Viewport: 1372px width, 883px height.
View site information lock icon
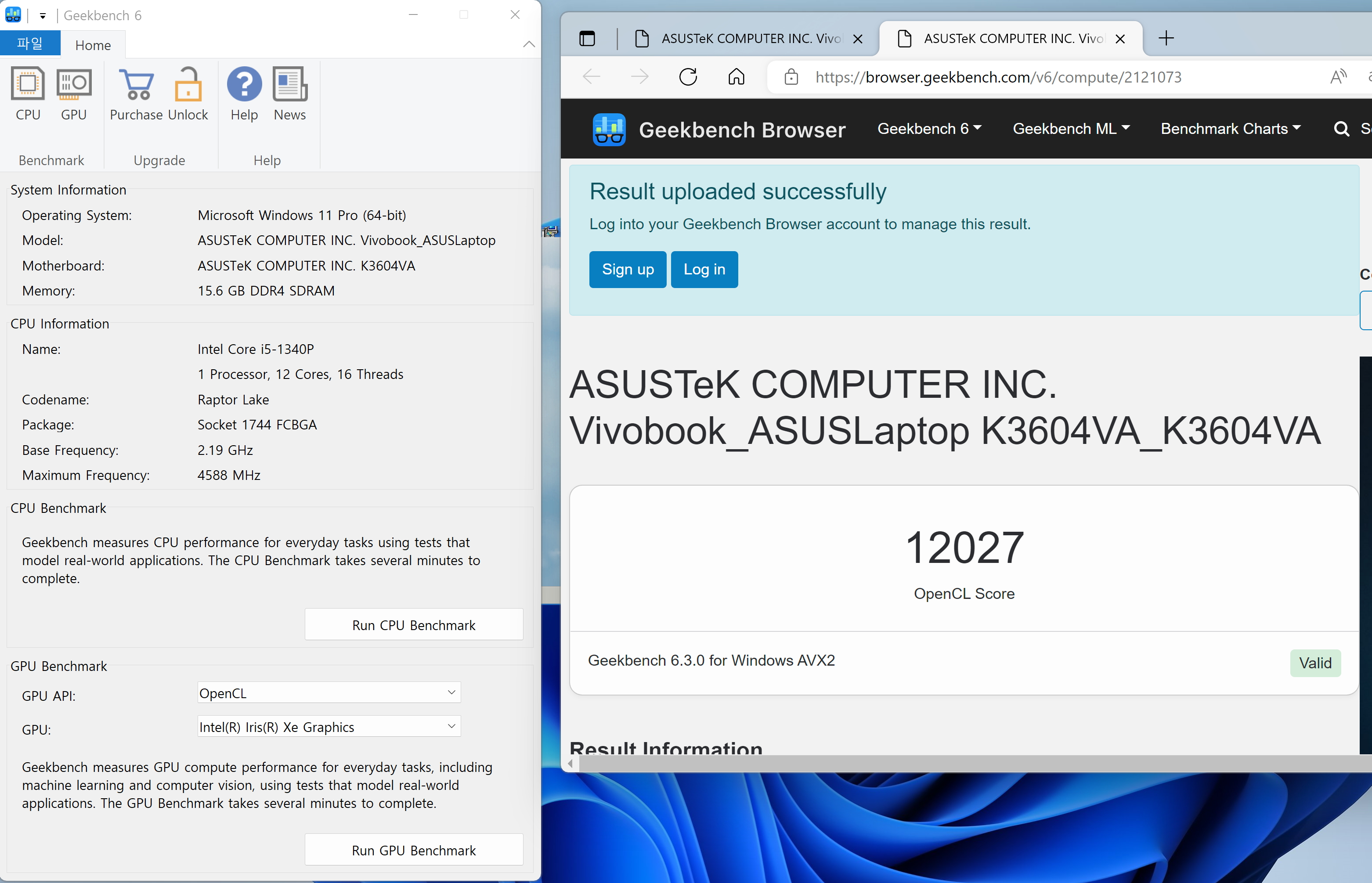click(x=791, y=77)
